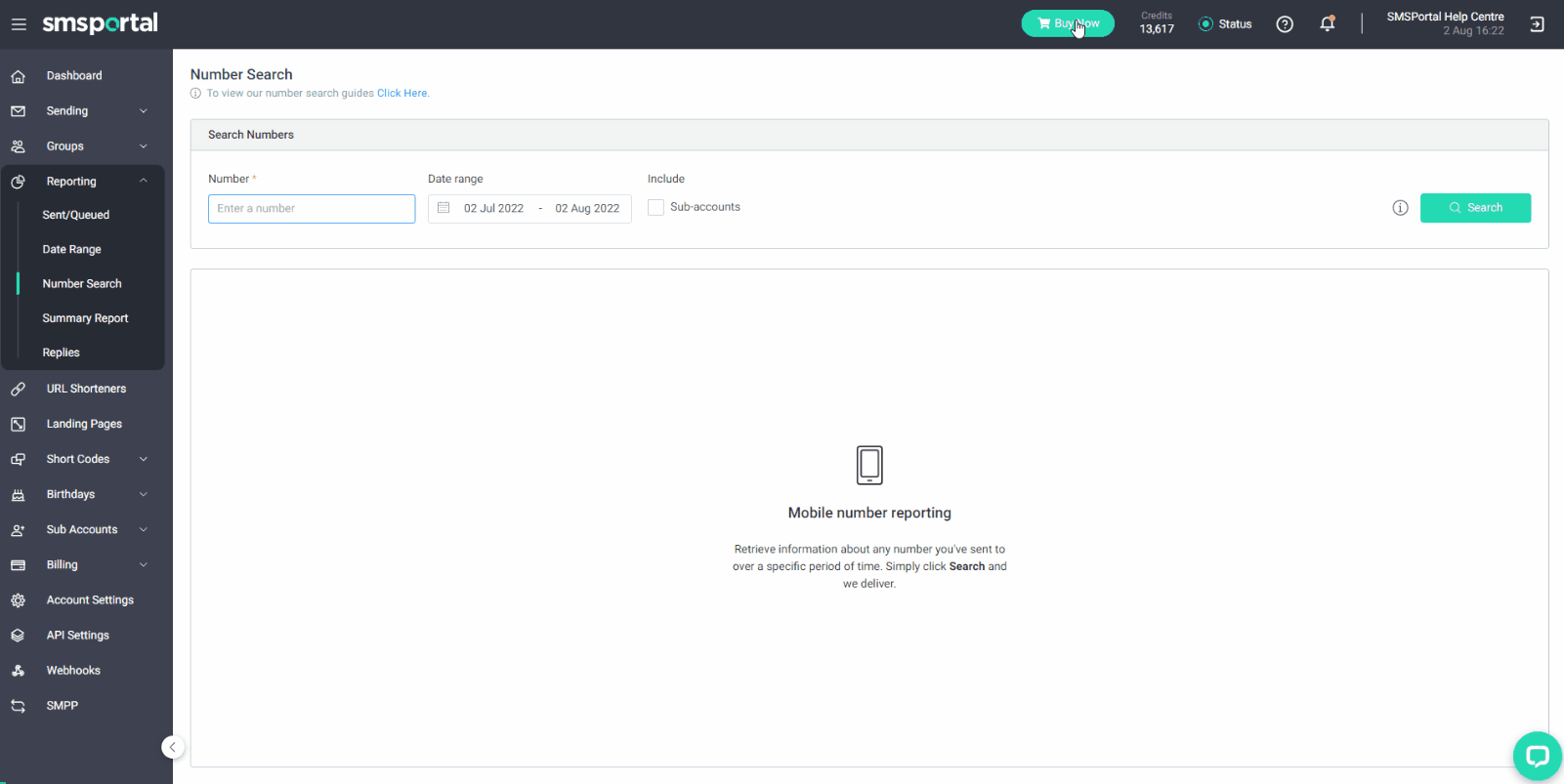
Task: Click the Buy Now button
Action: (1068, 23)
